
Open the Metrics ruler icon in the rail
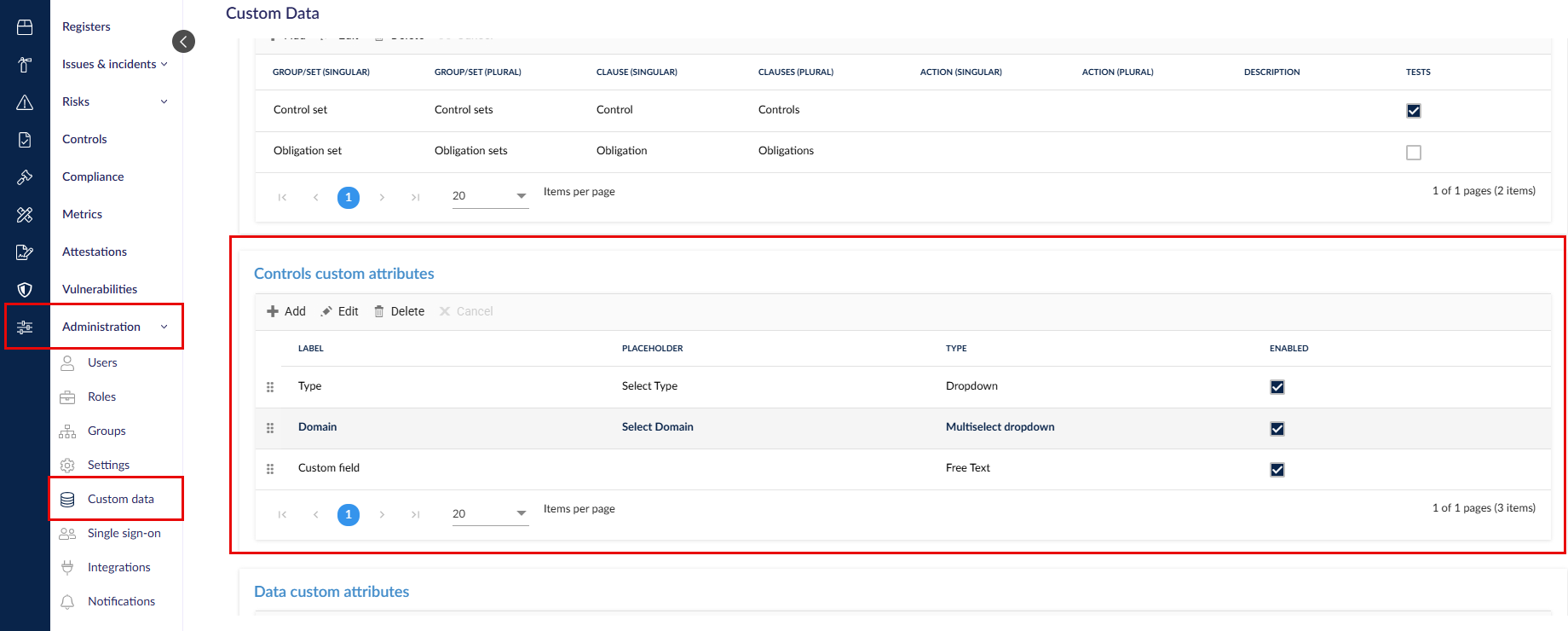click(x=25, y=215)
